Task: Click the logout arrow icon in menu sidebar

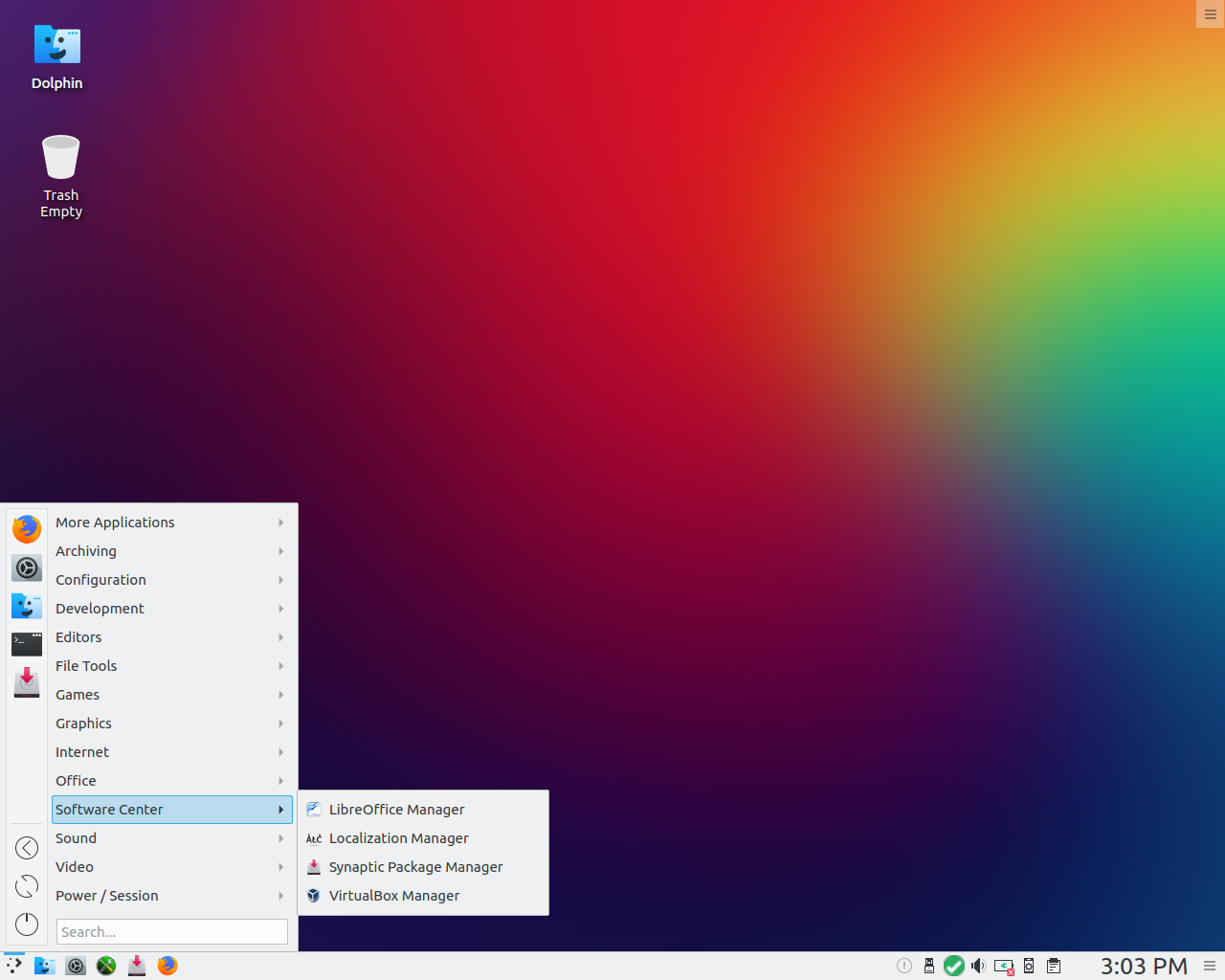Action: pyautogui.click(x=27, y=848)
